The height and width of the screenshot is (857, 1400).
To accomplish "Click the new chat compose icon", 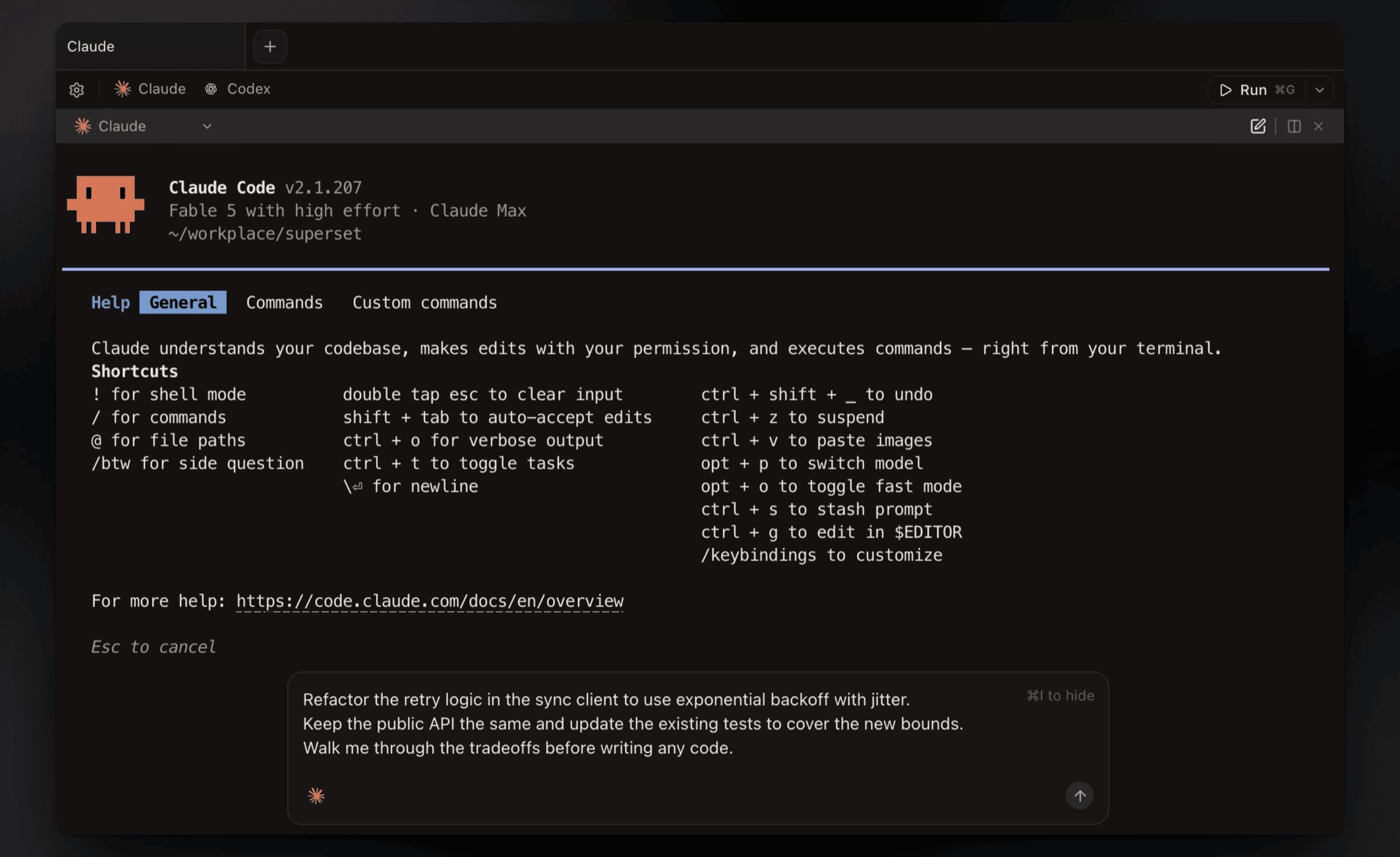I will (1258, 126).
